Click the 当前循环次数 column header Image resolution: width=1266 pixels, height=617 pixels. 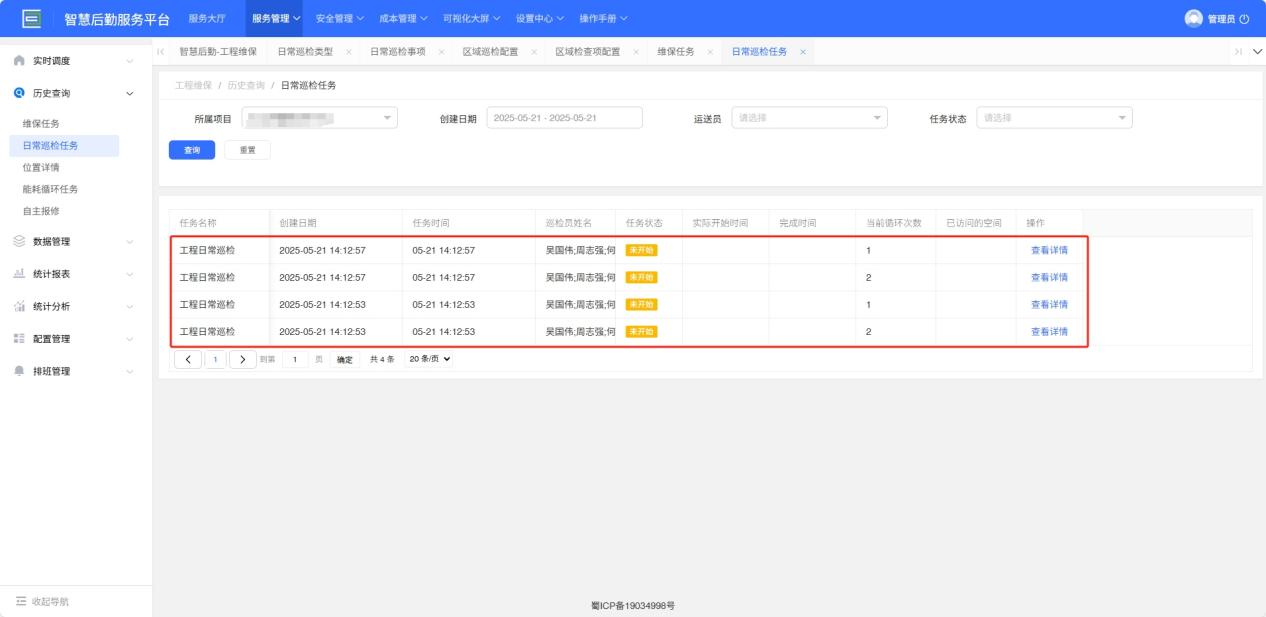click(x=894, y=223)
